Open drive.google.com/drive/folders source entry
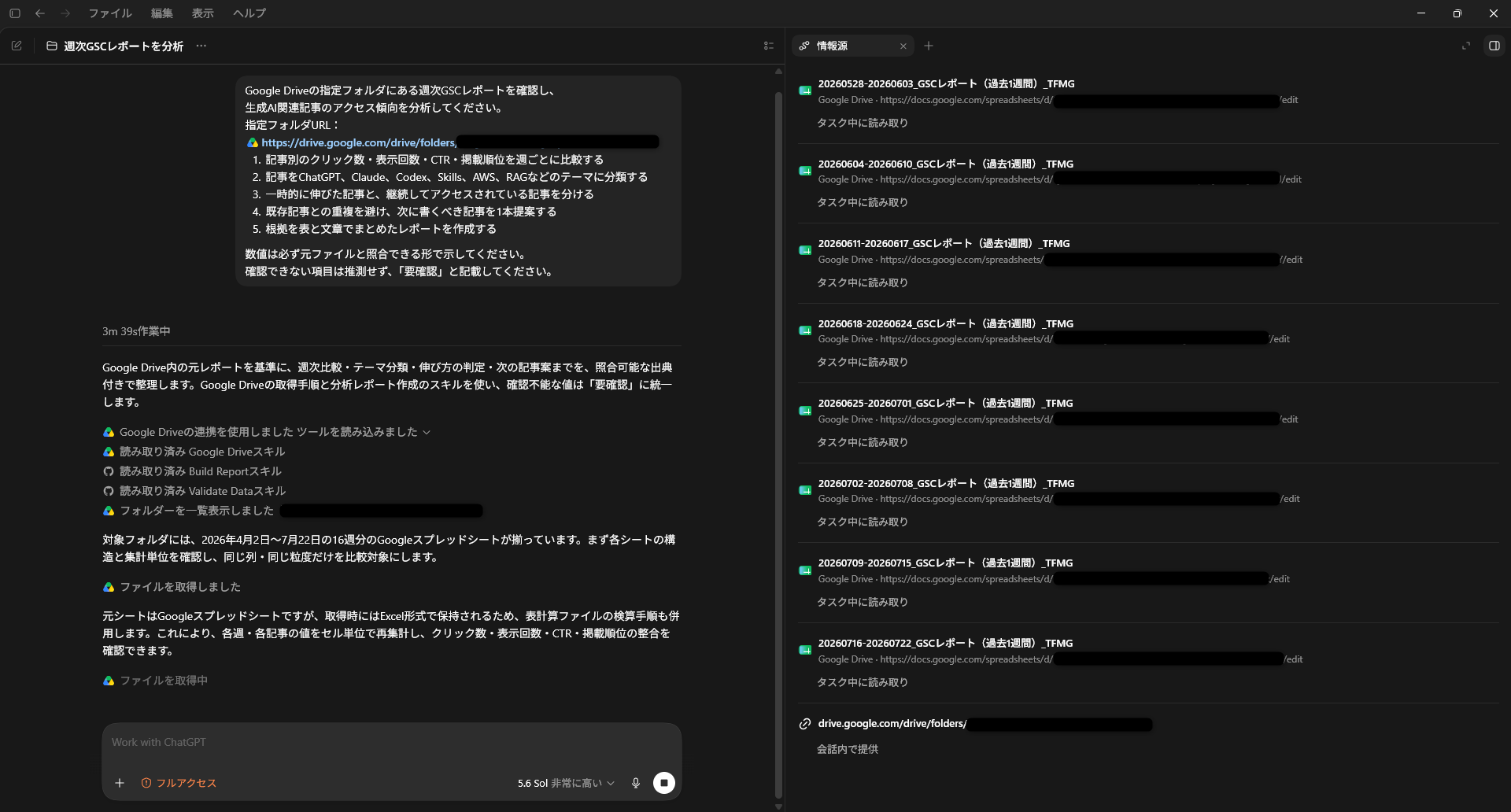The image size is (1511, 812). pyautogui.click(x=892, y=724)
